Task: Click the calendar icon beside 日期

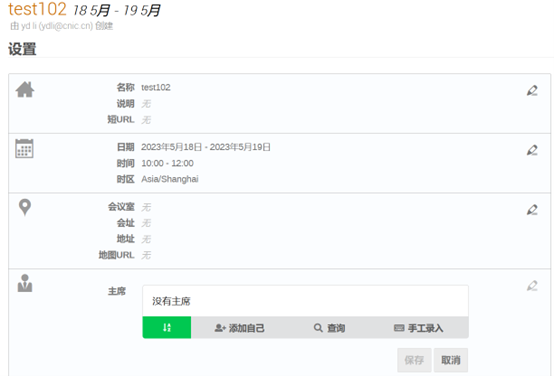Action: tap(24, 148)
